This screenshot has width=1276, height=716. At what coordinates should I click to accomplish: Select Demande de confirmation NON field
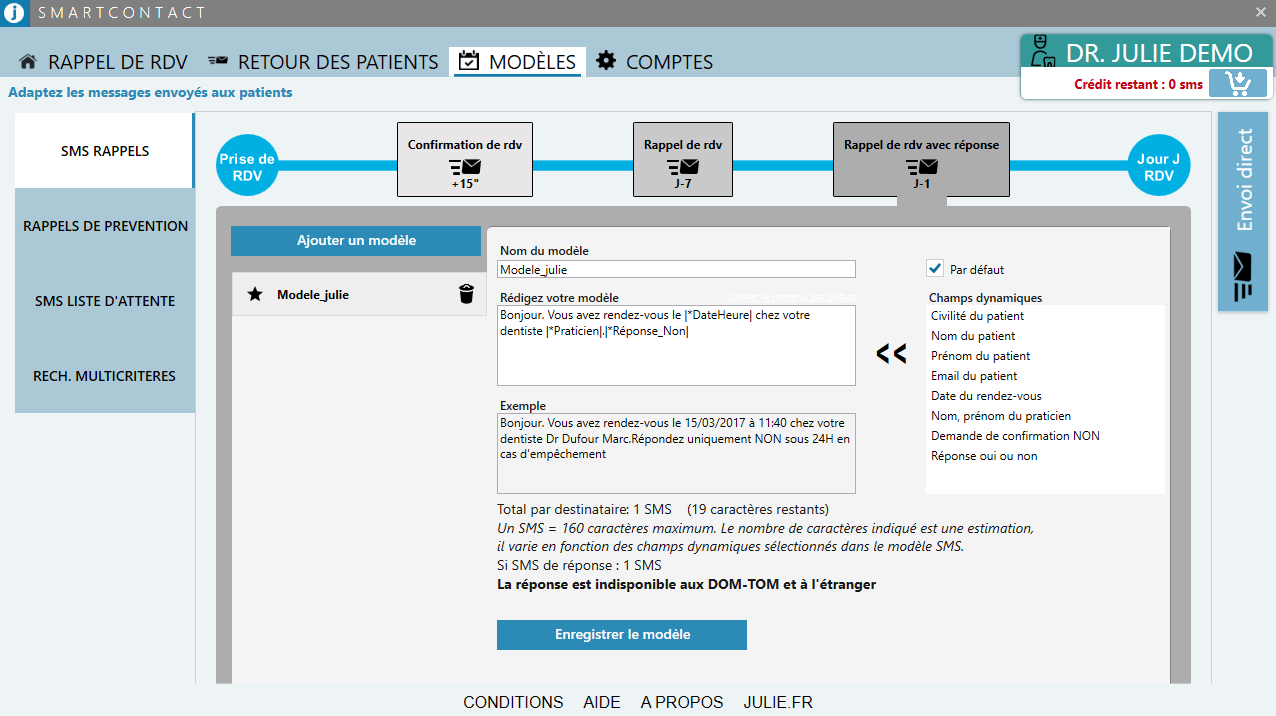pos(1015,436)
